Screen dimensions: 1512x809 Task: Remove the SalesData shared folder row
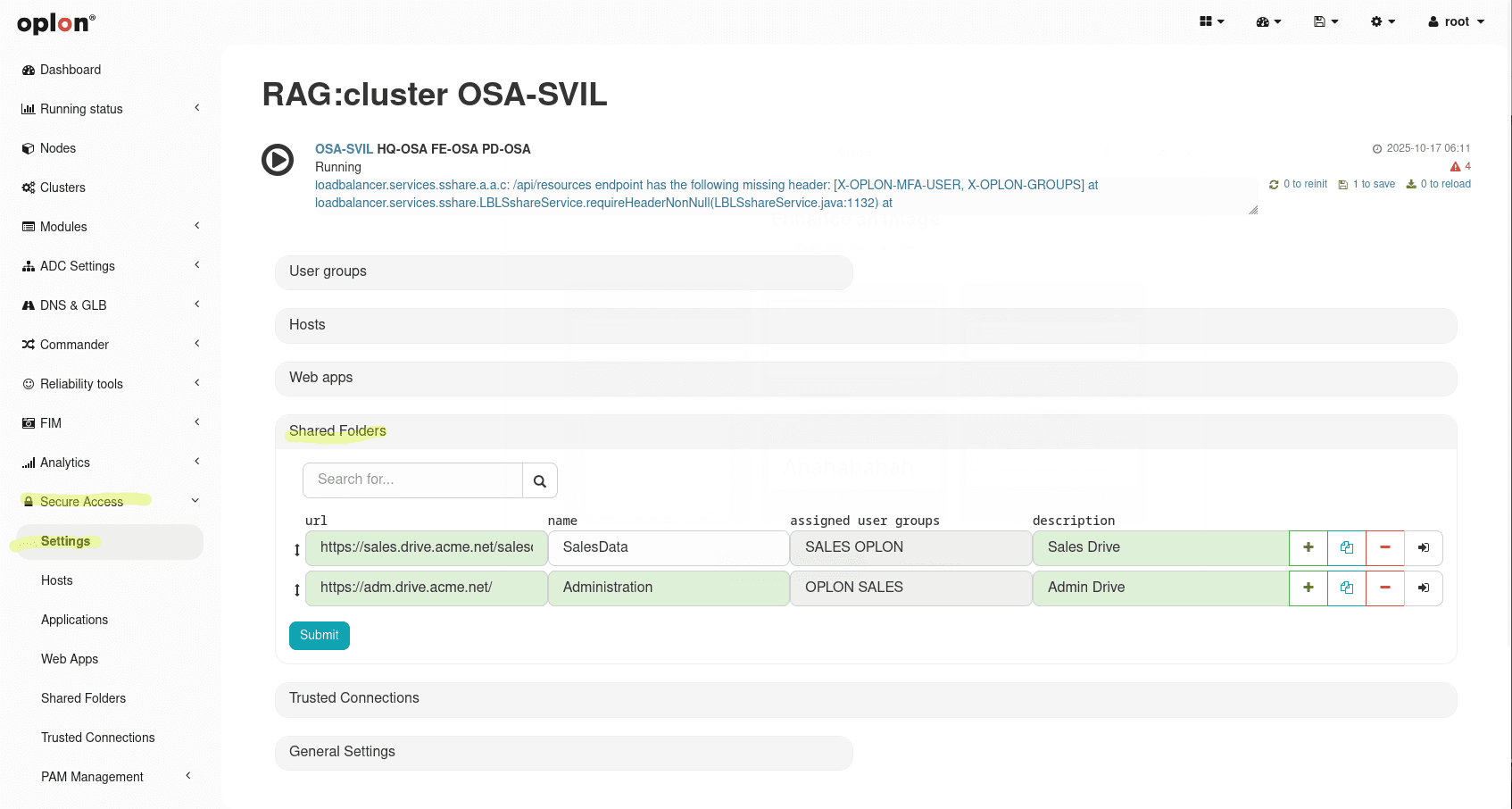1384,547
